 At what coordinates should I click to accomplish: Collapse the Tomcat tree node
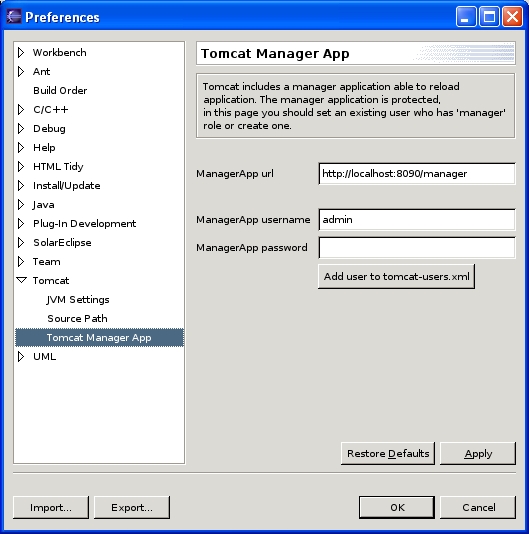pos(21,280)
